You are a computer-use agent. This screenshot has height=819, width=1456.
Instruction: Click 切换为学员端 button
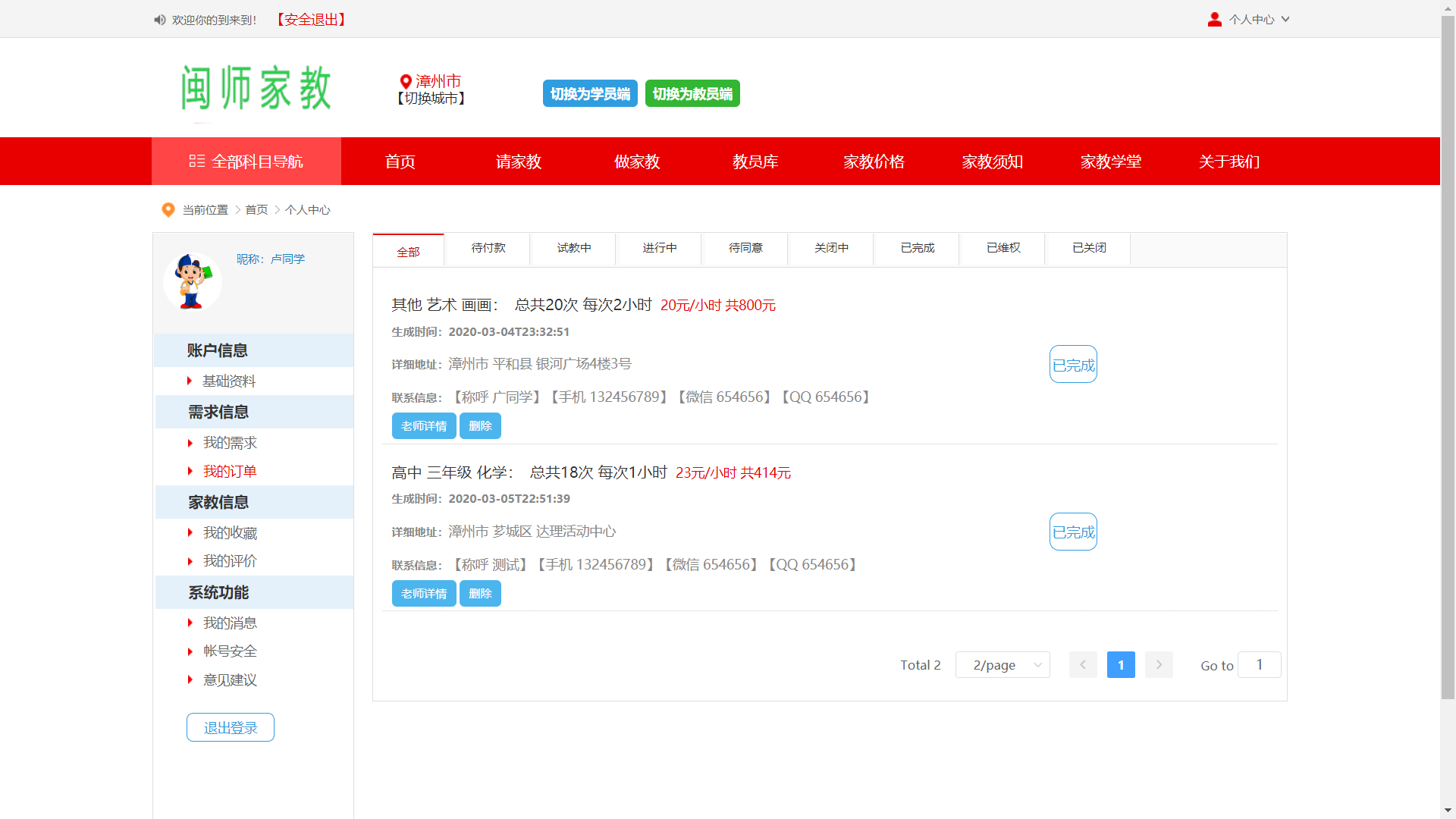click(589, 94)
